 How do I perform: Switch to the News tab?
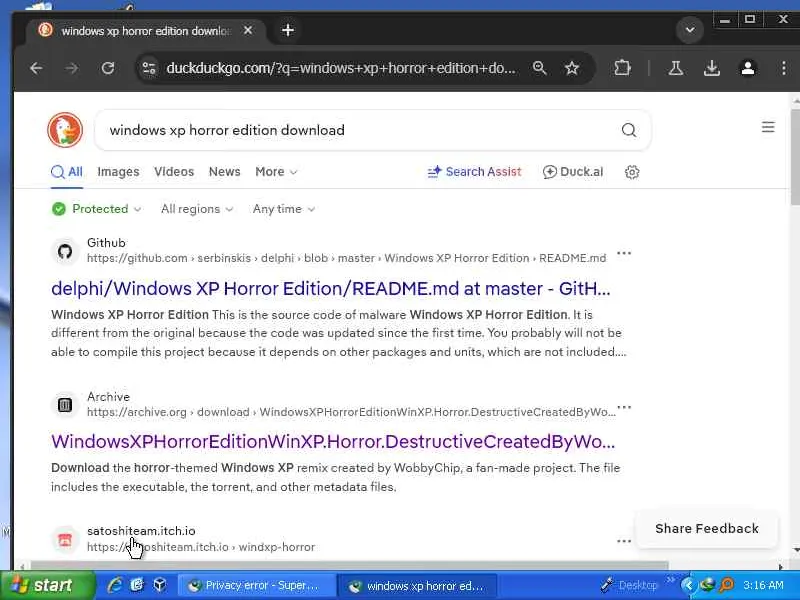pyautogui.click(x=224, y=172)
